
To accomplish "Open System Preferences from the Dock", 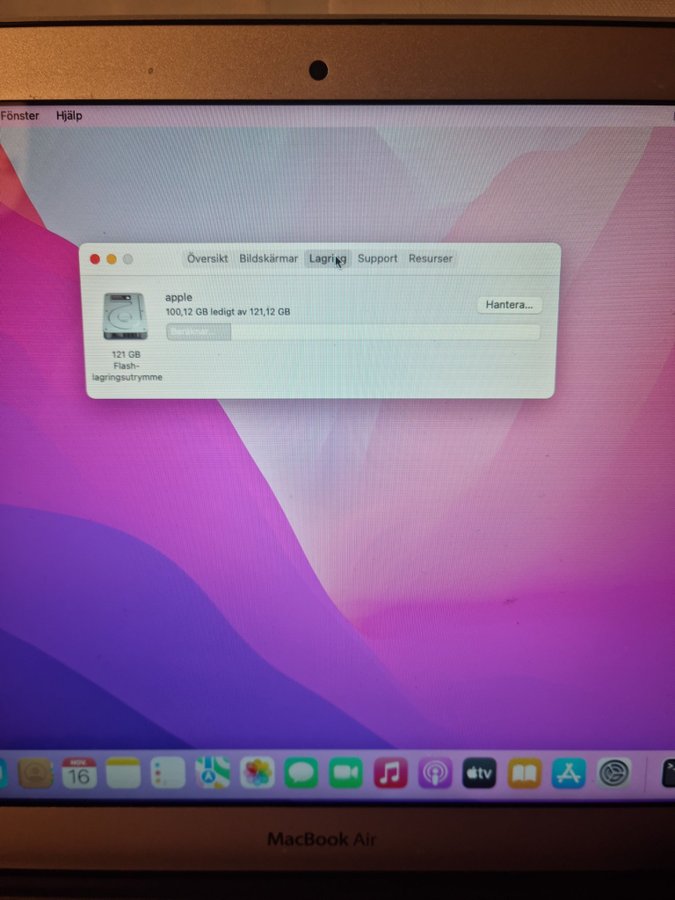I will (x=613, y=772).
